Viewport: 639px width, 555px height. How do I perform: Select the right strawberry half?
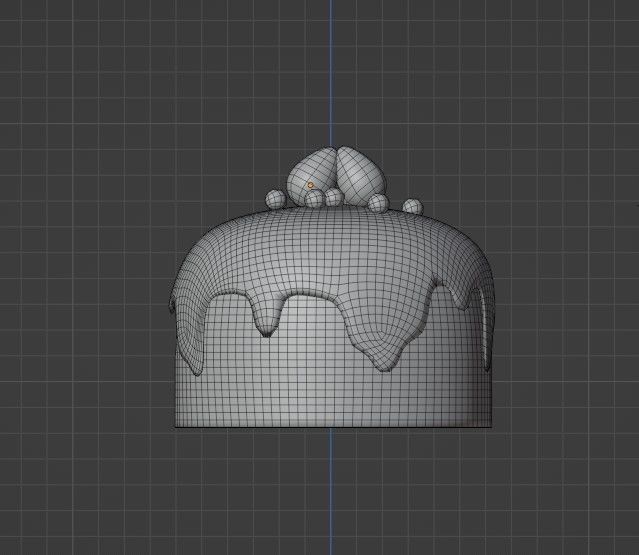pyautogui.click(x=361, y=175)
